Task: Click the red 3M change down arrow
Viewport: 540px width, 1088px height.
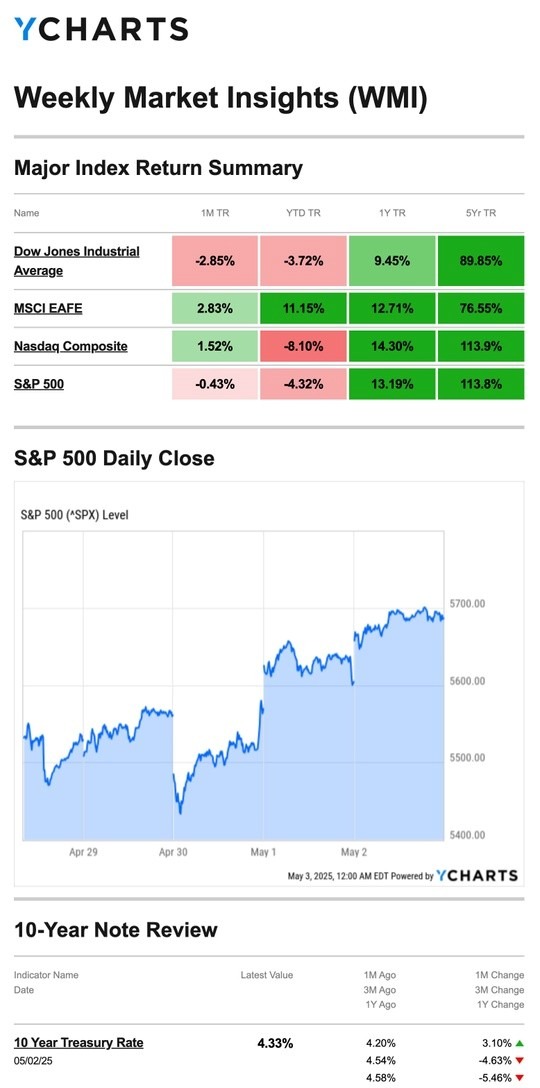Action: [520, 1061]
